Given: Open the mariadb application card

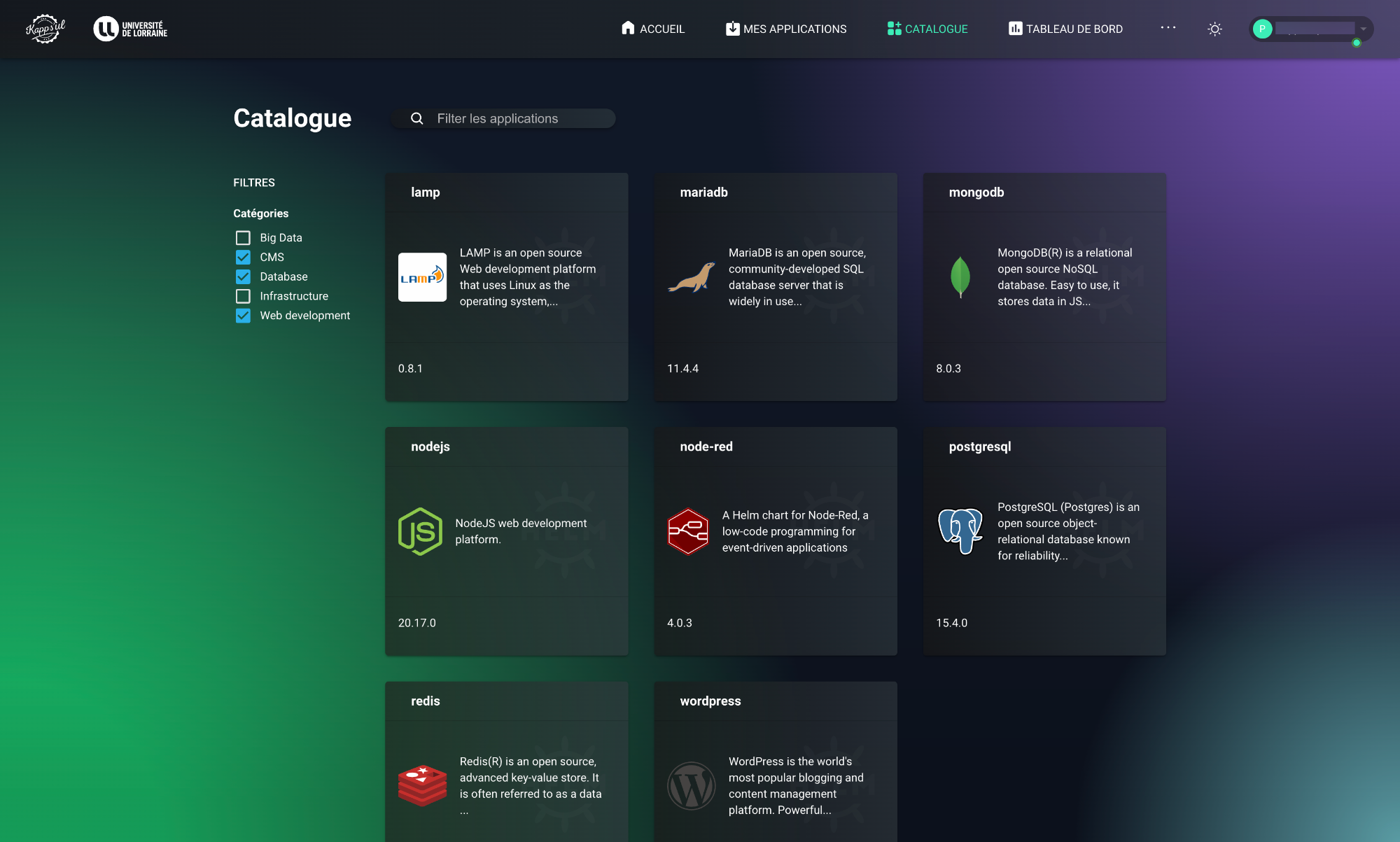Looking at the screenshot, I should 775,286.
